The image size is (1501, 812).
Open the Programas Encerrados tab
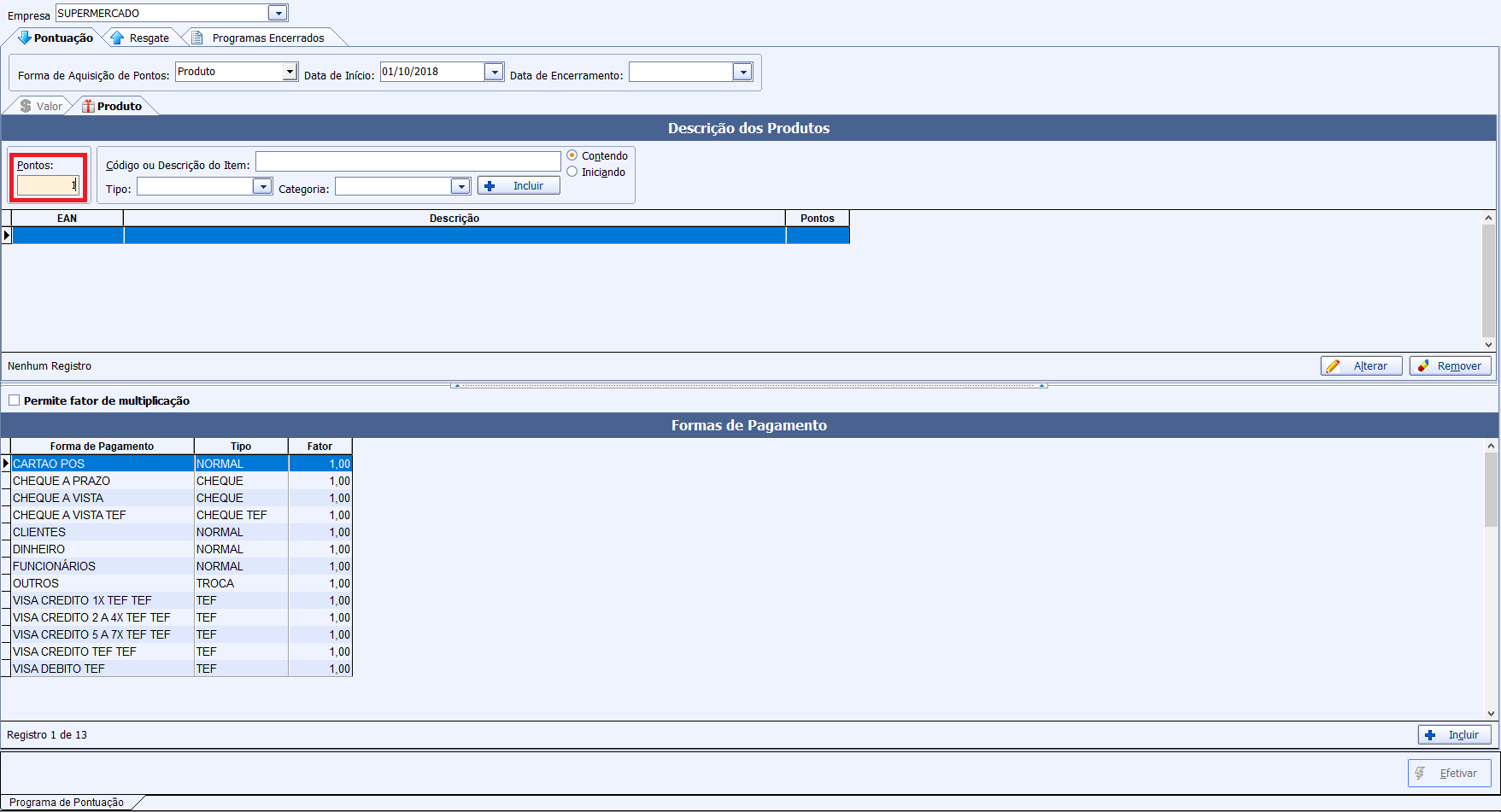pyautogui.click(x=267, y=38)
